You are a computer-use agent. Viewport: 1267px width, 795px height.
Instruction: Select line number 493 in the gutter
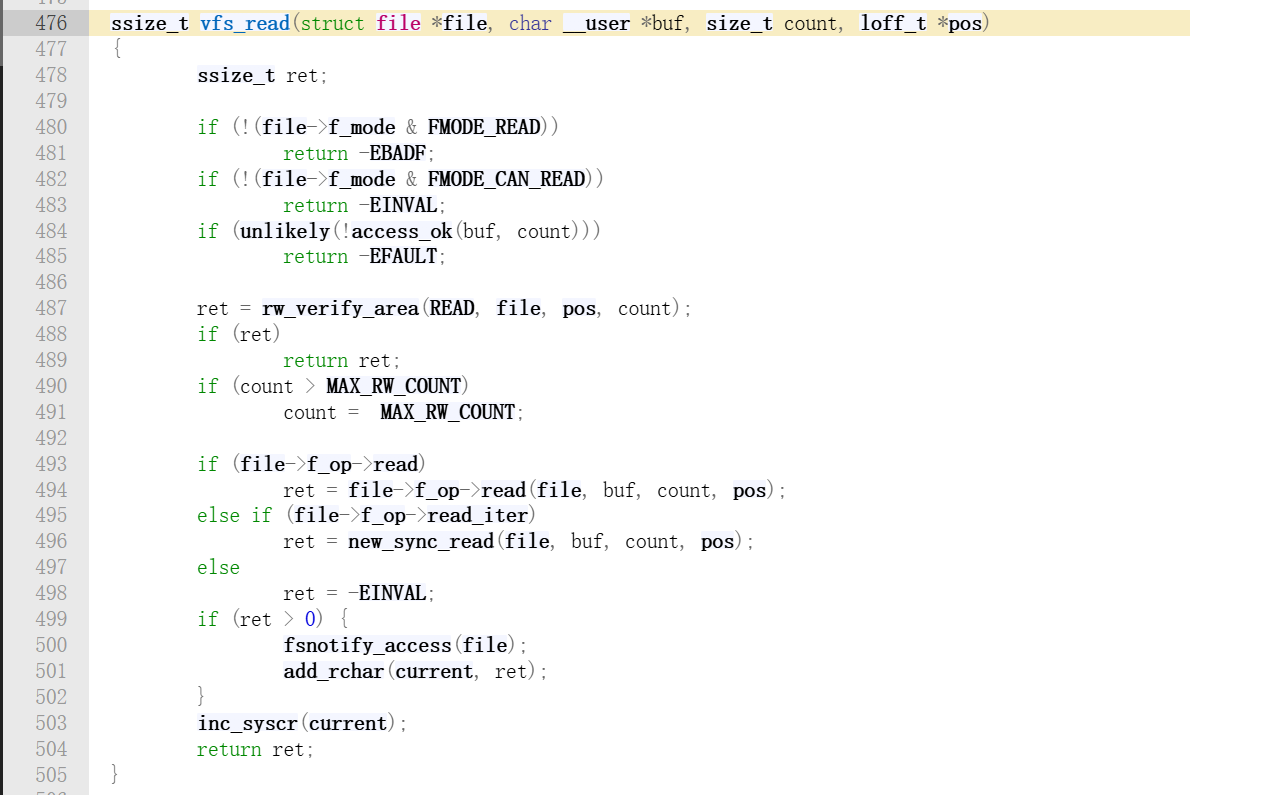[x=51, y=464]
